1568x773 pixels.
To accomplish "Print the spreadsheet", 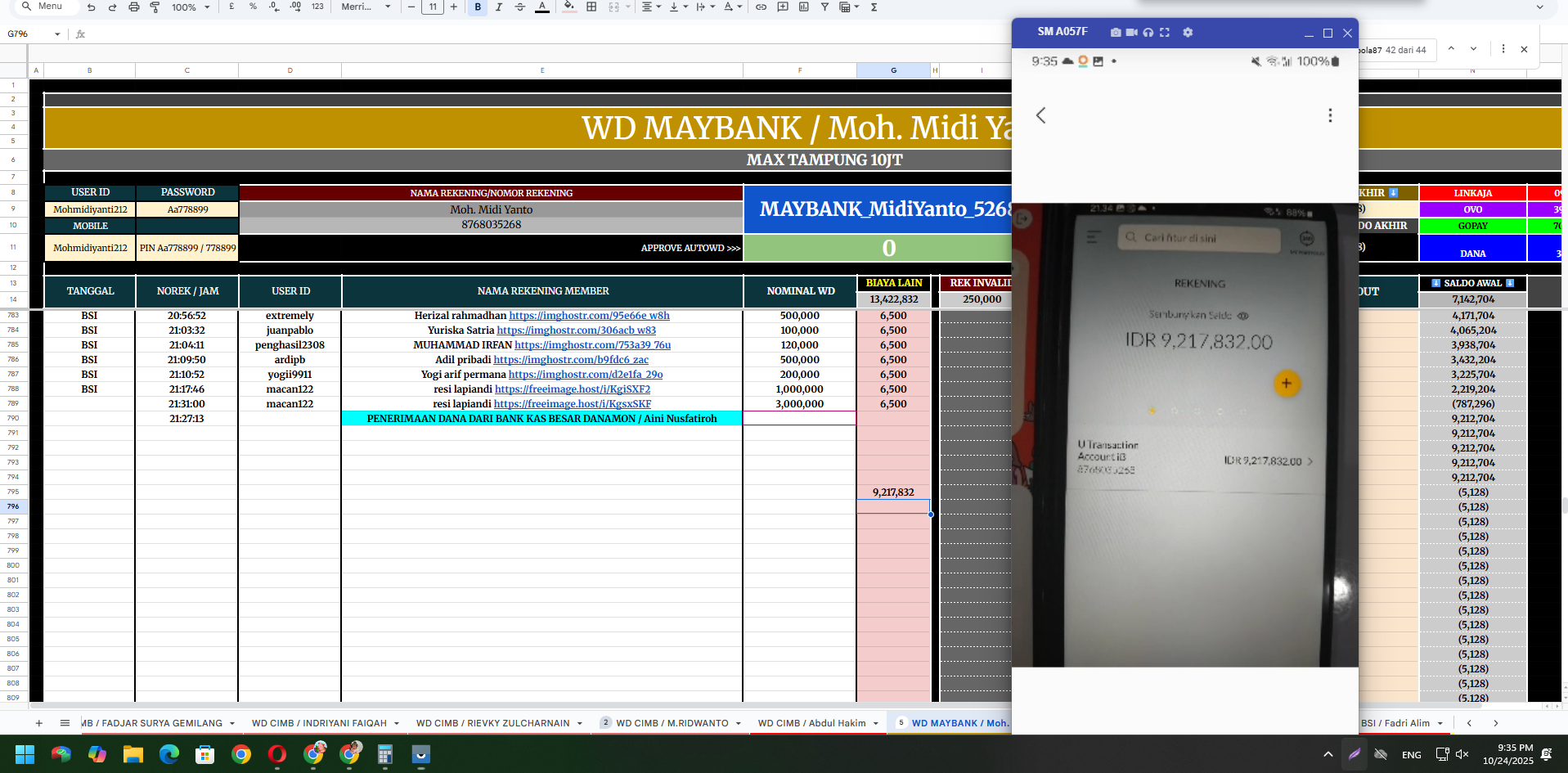I will 133,7.
